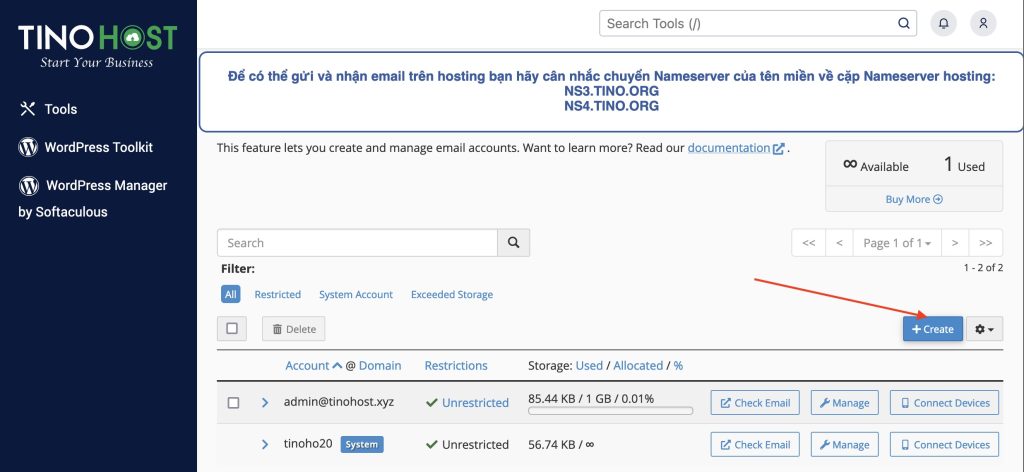
Task: Click the 85.44 KB / 1 GB storage text
Action: point(591,398)
